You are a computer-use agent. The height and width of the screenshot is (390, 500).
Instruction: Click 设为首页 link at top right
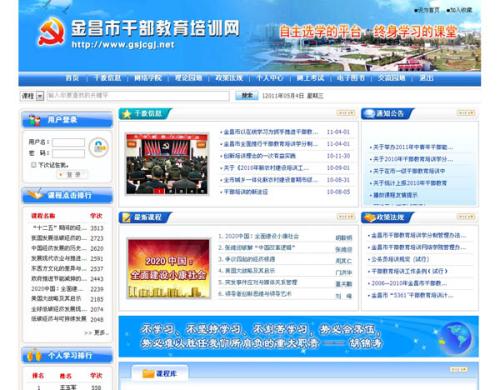coord(427,10)
